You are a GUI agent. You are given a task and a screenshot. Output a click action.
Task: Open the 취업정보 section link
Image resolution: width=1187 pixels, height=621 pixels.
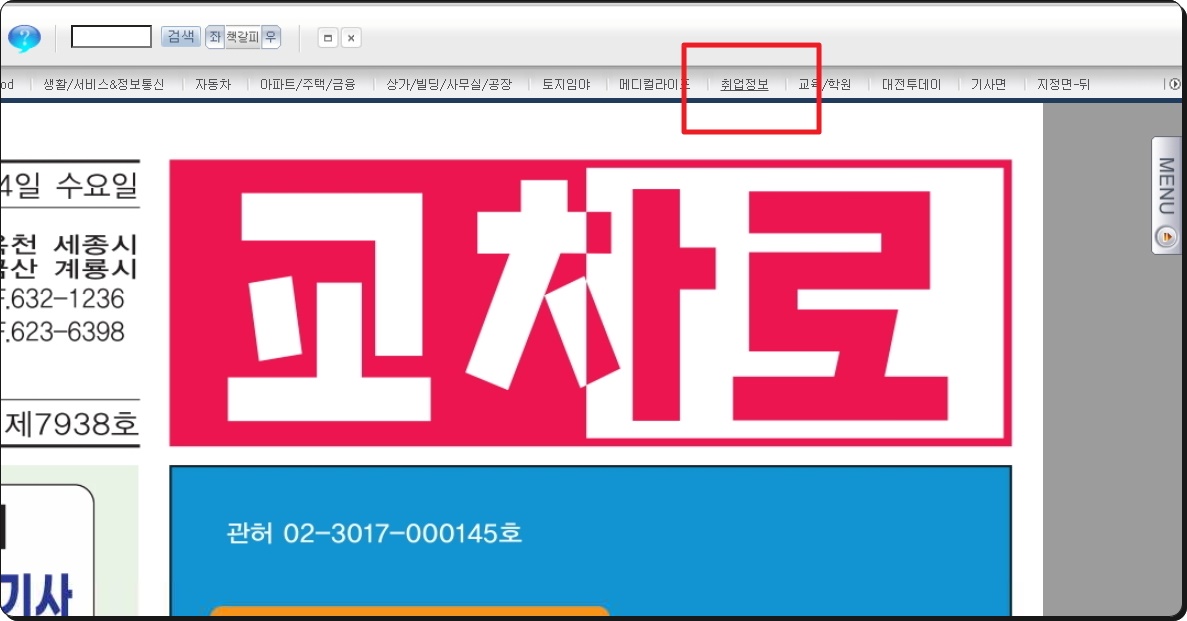(744, 84)
